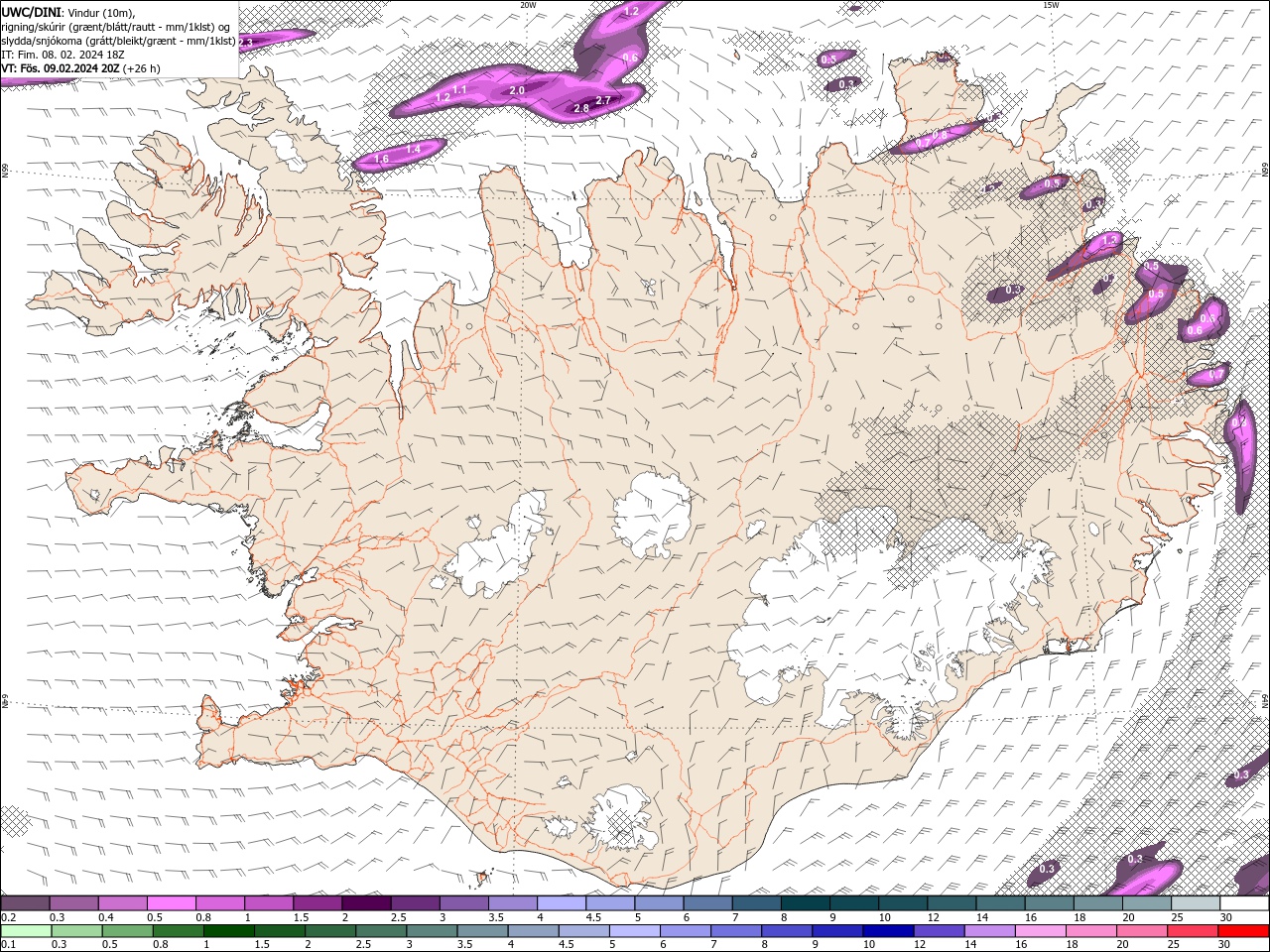Click the 2.0 precipitation value on the map
This screenshot has height=952, width=1270.
[x=517, y=90]
